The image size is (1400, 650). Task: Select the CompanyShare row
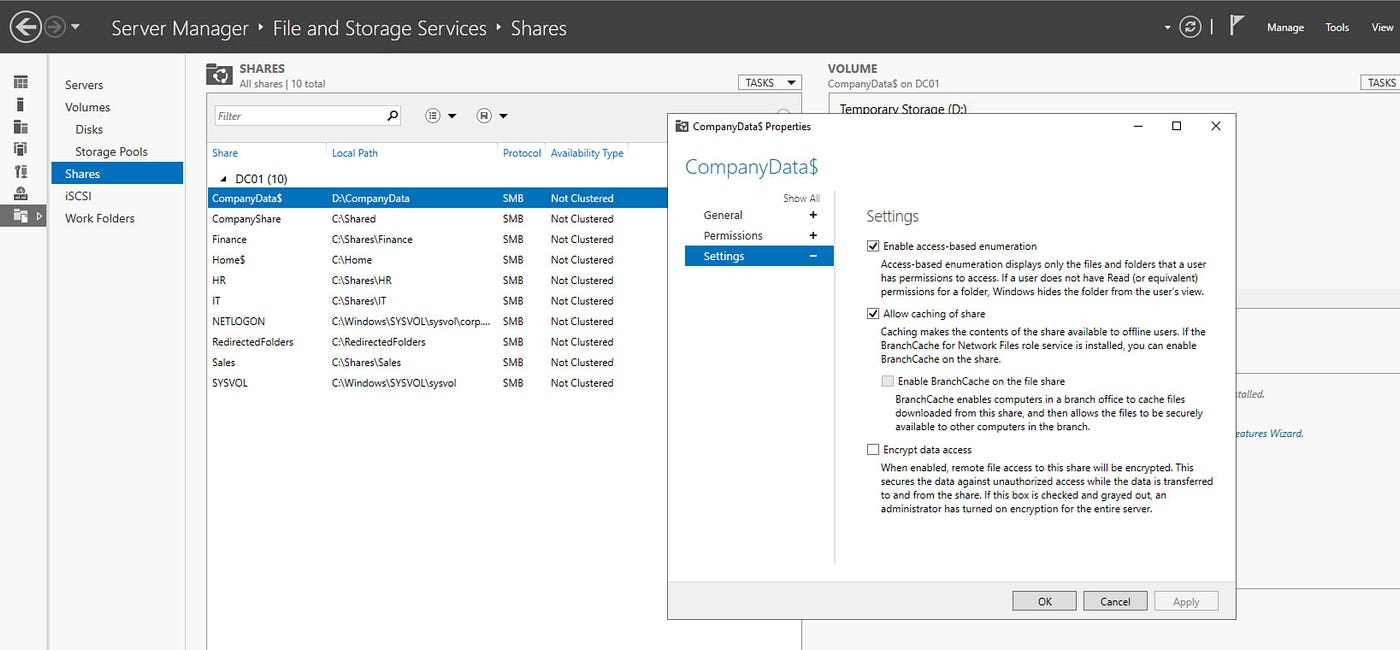pos(437,219)
